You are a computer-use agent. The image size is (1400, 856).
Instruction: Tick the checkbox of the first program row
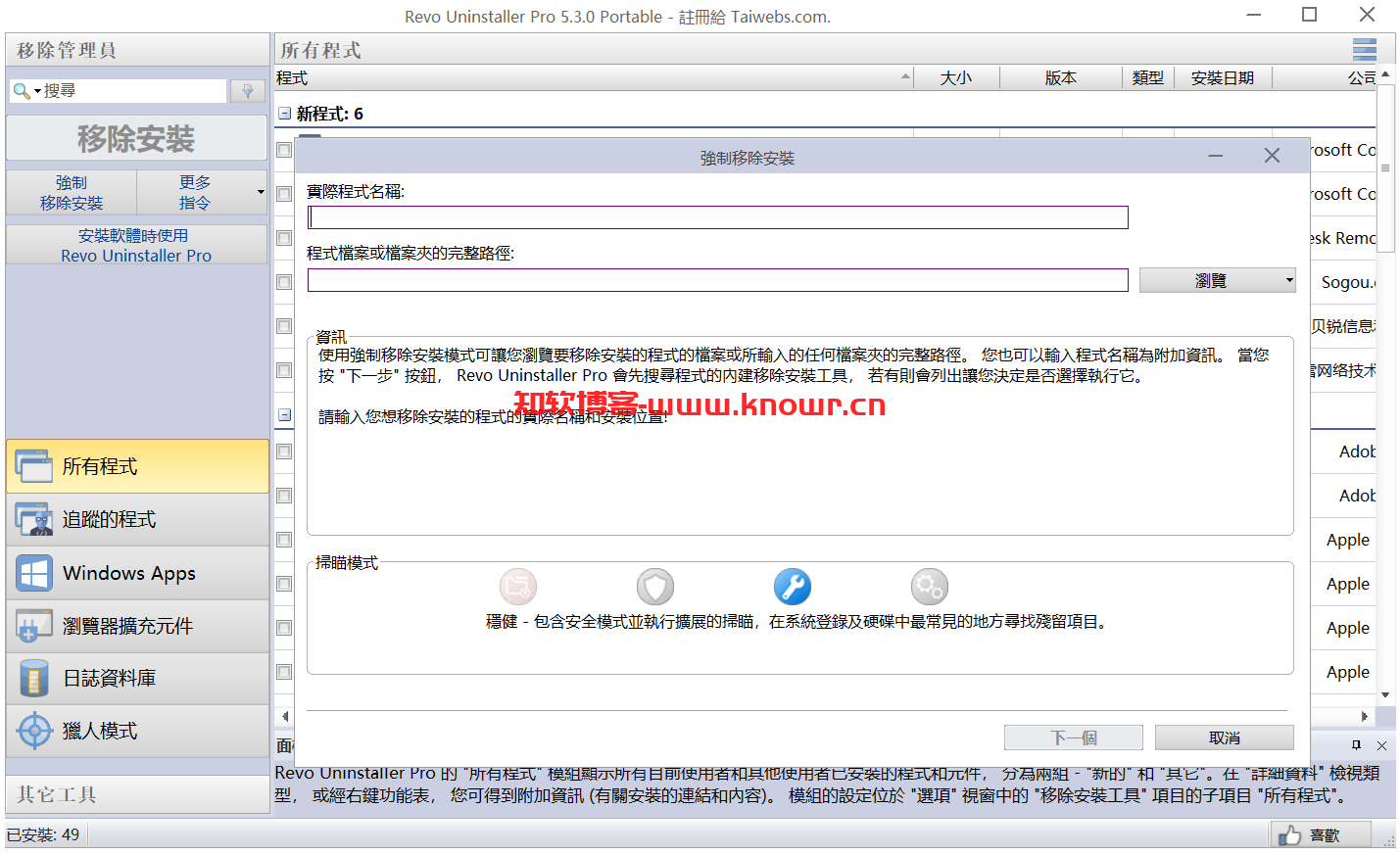coord(284,150)
